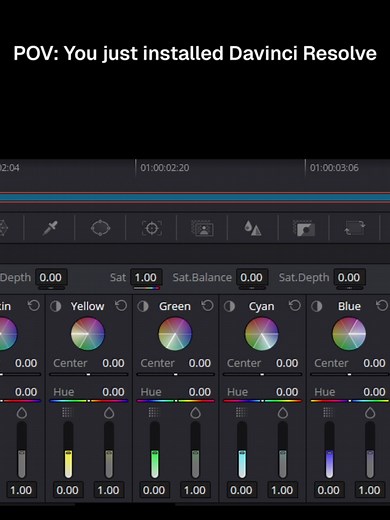Click the Yellow density 0.00 value box

[67, 490]
